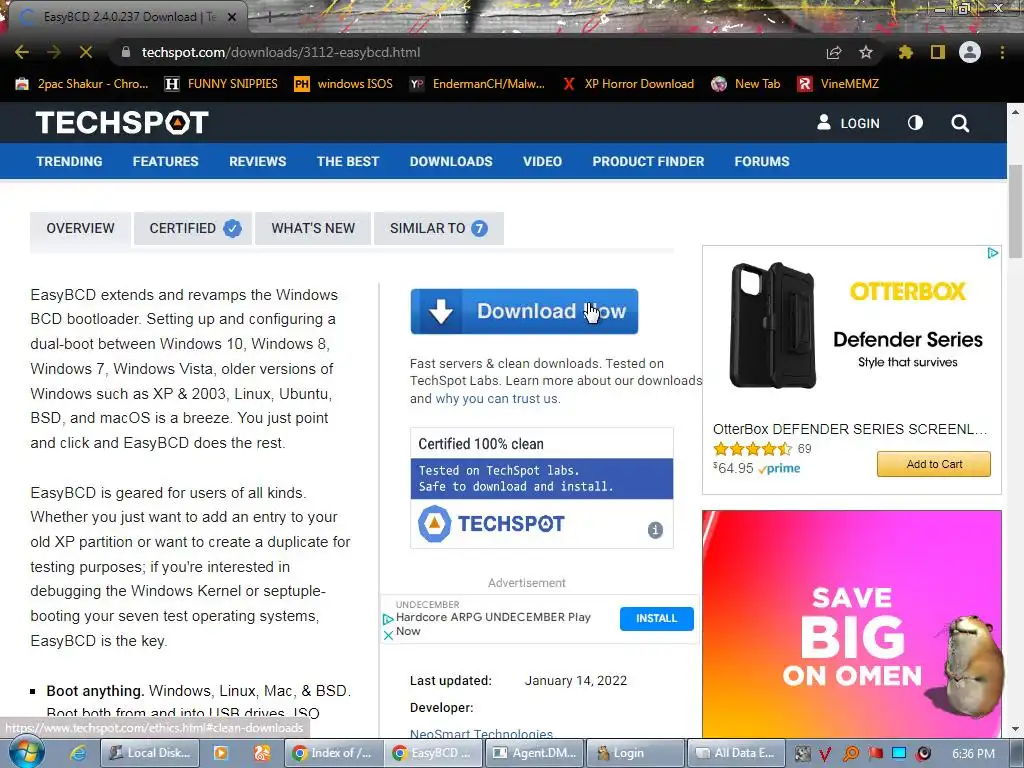The width and height of the screenshot is (1024, 768).
Task: Click the page vertical scrollbar thumb
Action: 1016,212
